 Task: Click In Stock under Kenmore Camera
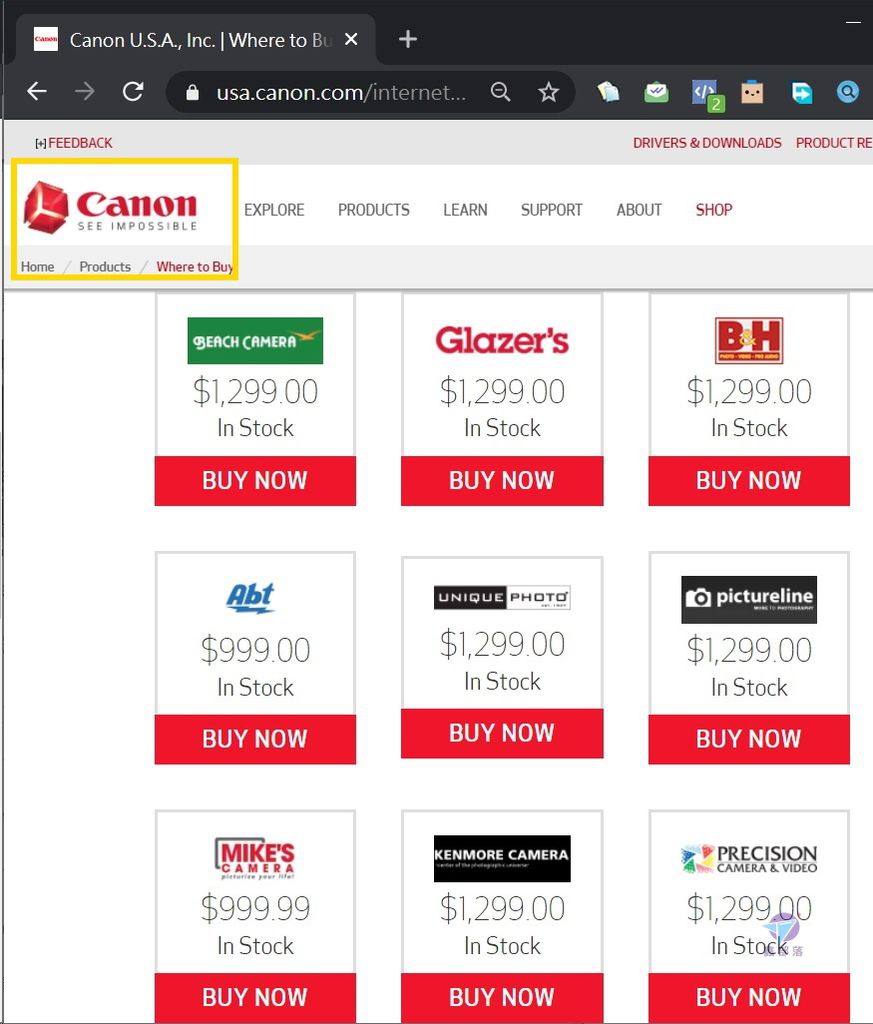(502, 946)
